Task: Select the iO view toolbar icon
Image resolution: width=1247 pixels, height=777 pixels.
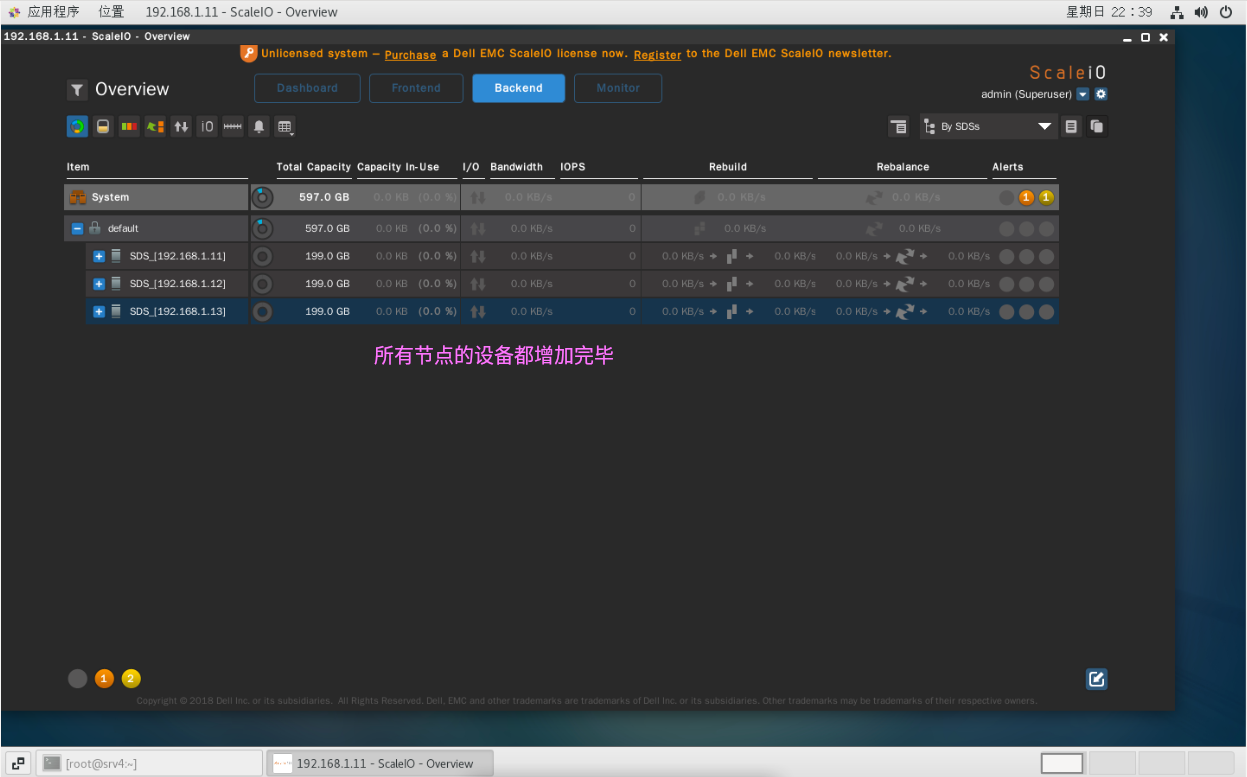Action: pyautogui.click(x=207, y=127)
